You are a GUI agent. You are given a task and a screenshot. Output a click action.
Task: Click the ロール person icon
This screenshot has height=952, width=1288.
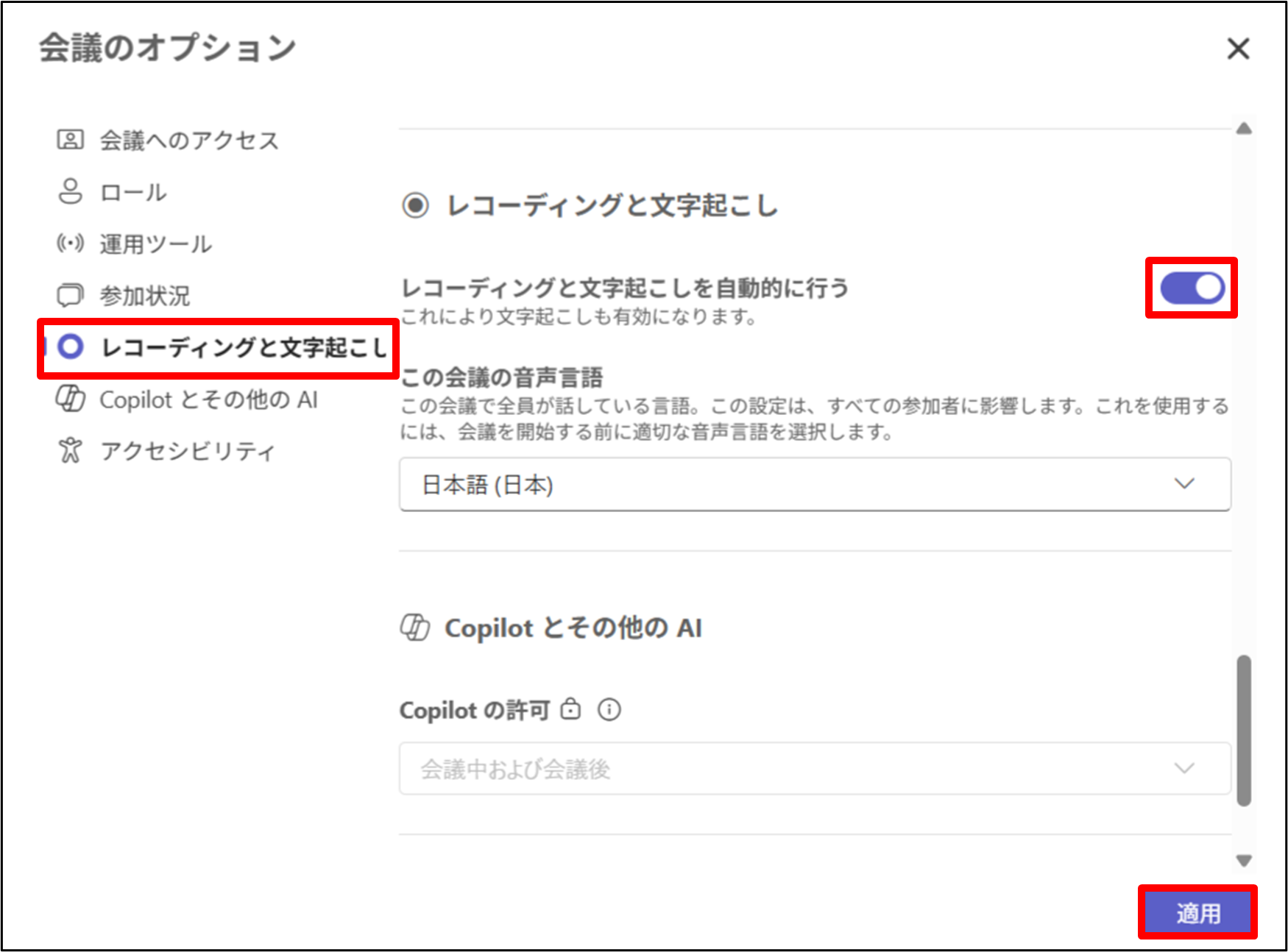pyautogui.click(x=71, y=192)
